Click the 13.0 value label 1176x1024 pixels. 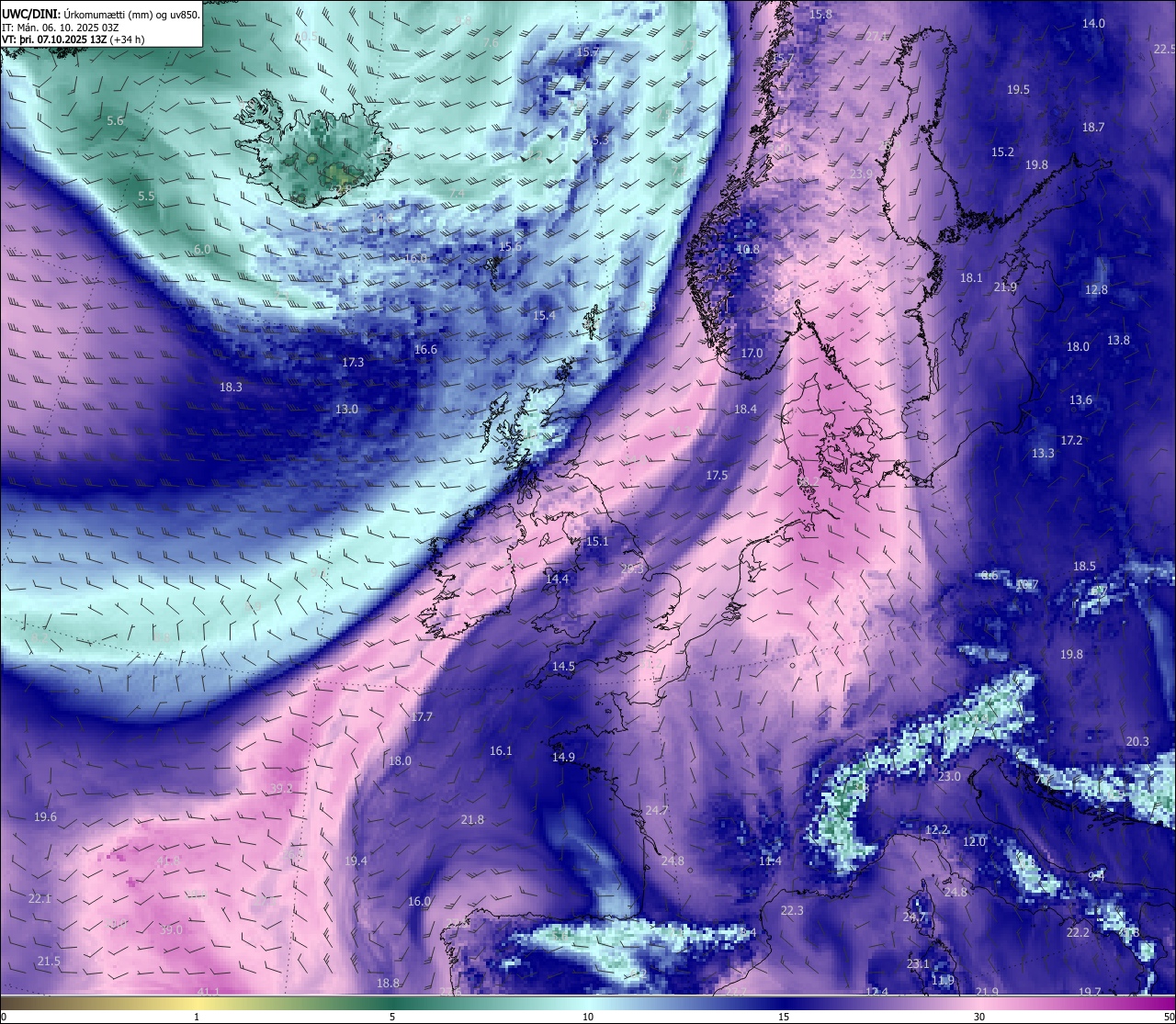346,409
